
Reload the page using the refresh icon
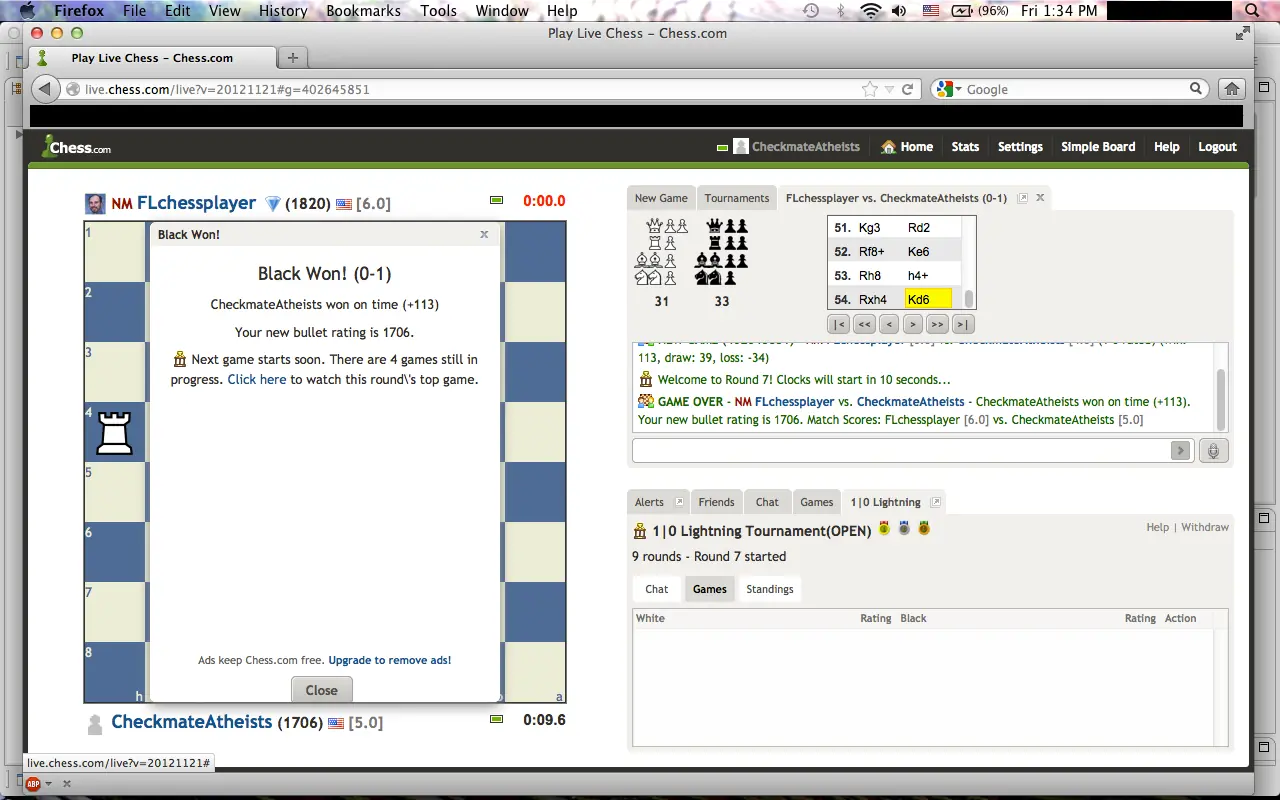tap(908, 89)
